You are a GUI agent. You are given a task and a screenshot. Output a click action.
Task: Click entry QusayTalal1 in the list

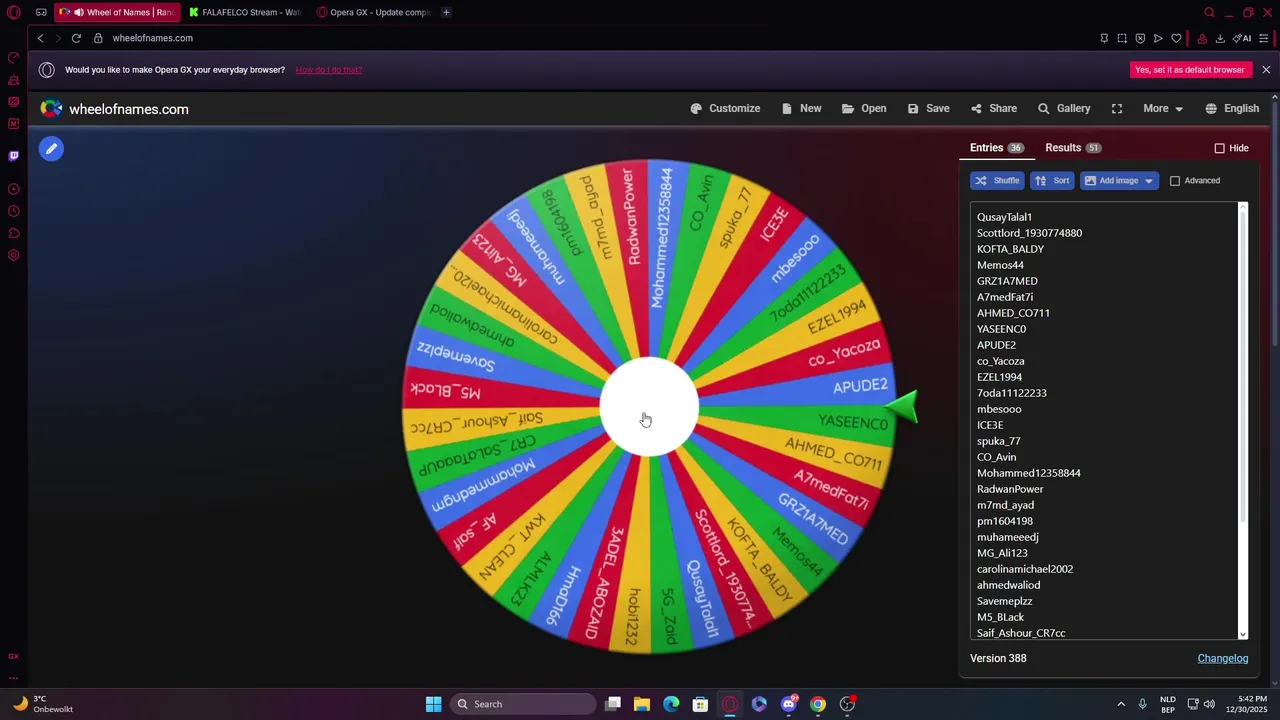click(1004, 217)
